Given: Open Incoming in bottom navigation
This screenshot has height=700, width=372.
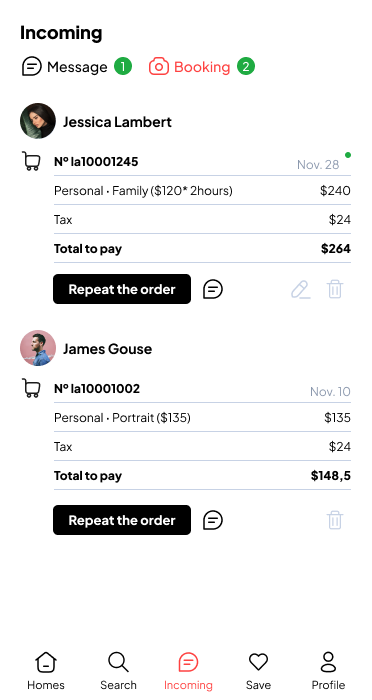Looking at the screenshot, I should tap(188, 671).
